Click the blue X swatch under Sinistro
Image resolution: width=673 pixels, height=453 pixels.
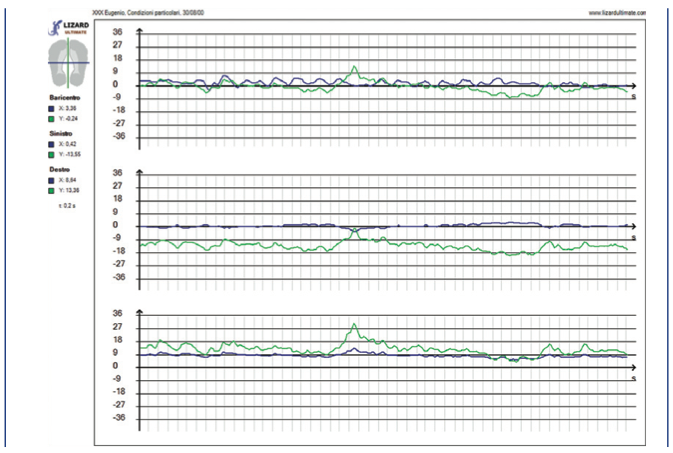(x=51, y=145)
